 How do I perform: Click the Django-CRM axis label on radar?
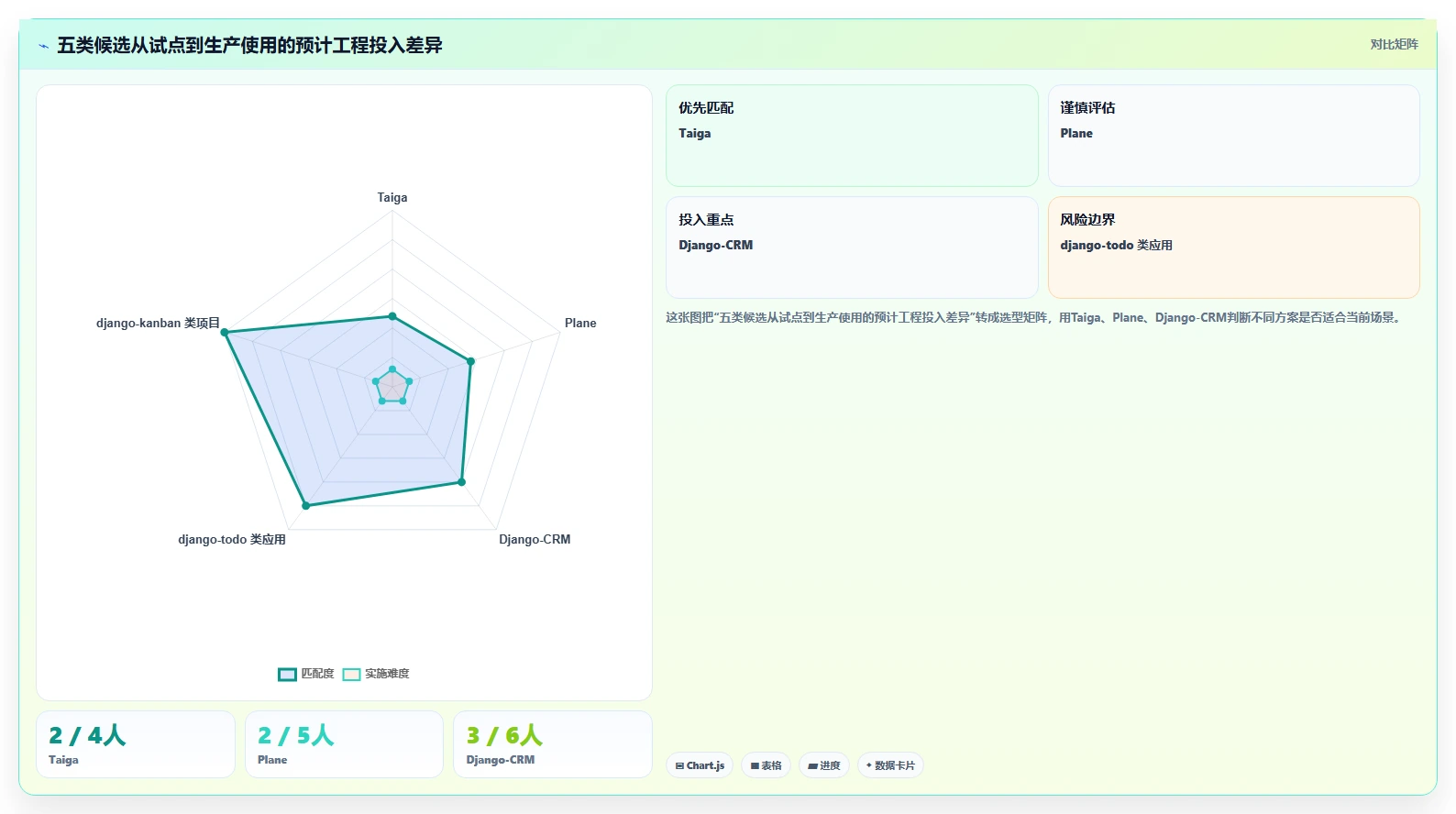(x=535, y=539)
